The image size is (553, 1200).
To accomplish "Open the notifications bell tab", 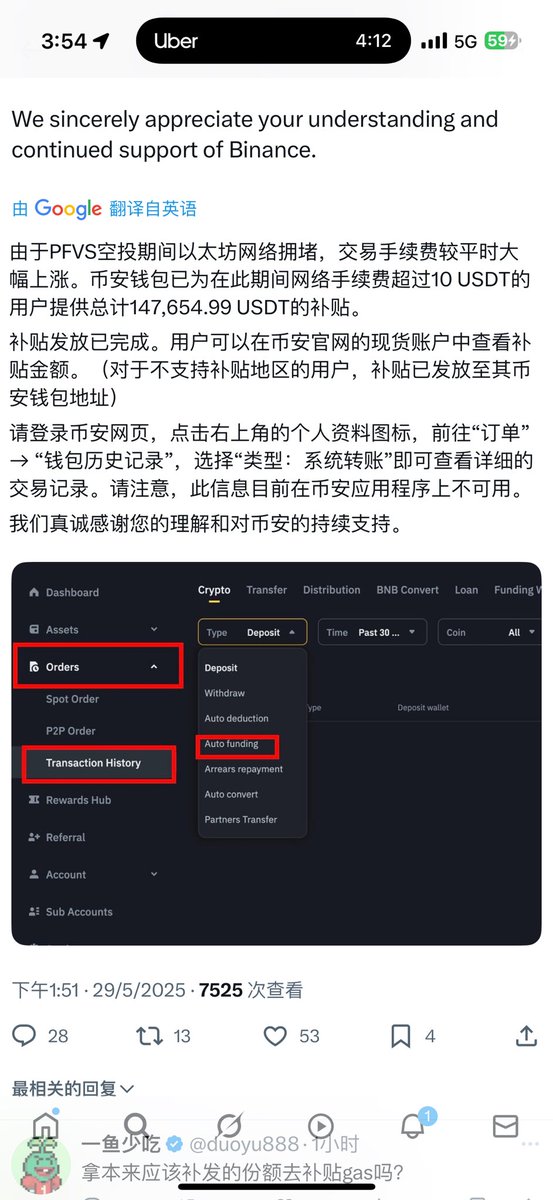I will pyautogui.click(x=413, y=1126).
